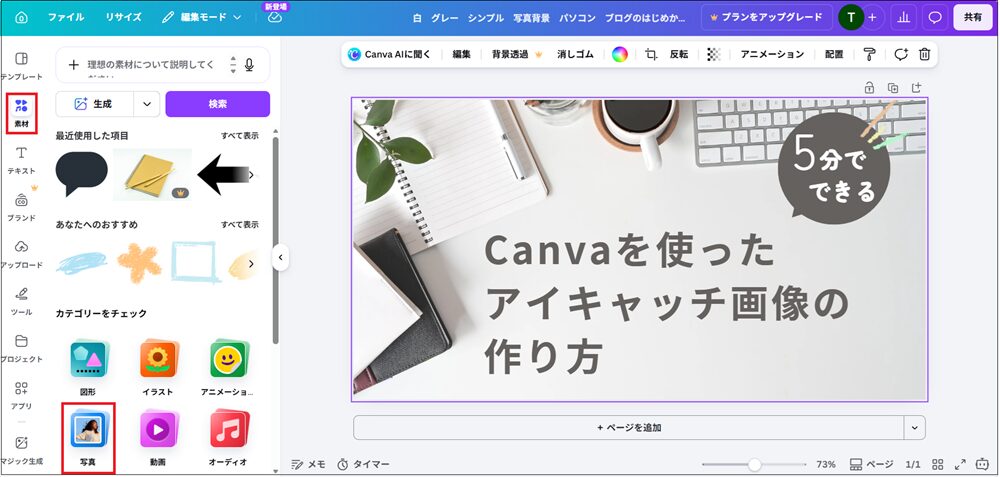Viewport: 1000px width, 477px height.
Task: Select the yellow notebook photo thumbnail
Action: coord(152,174)
